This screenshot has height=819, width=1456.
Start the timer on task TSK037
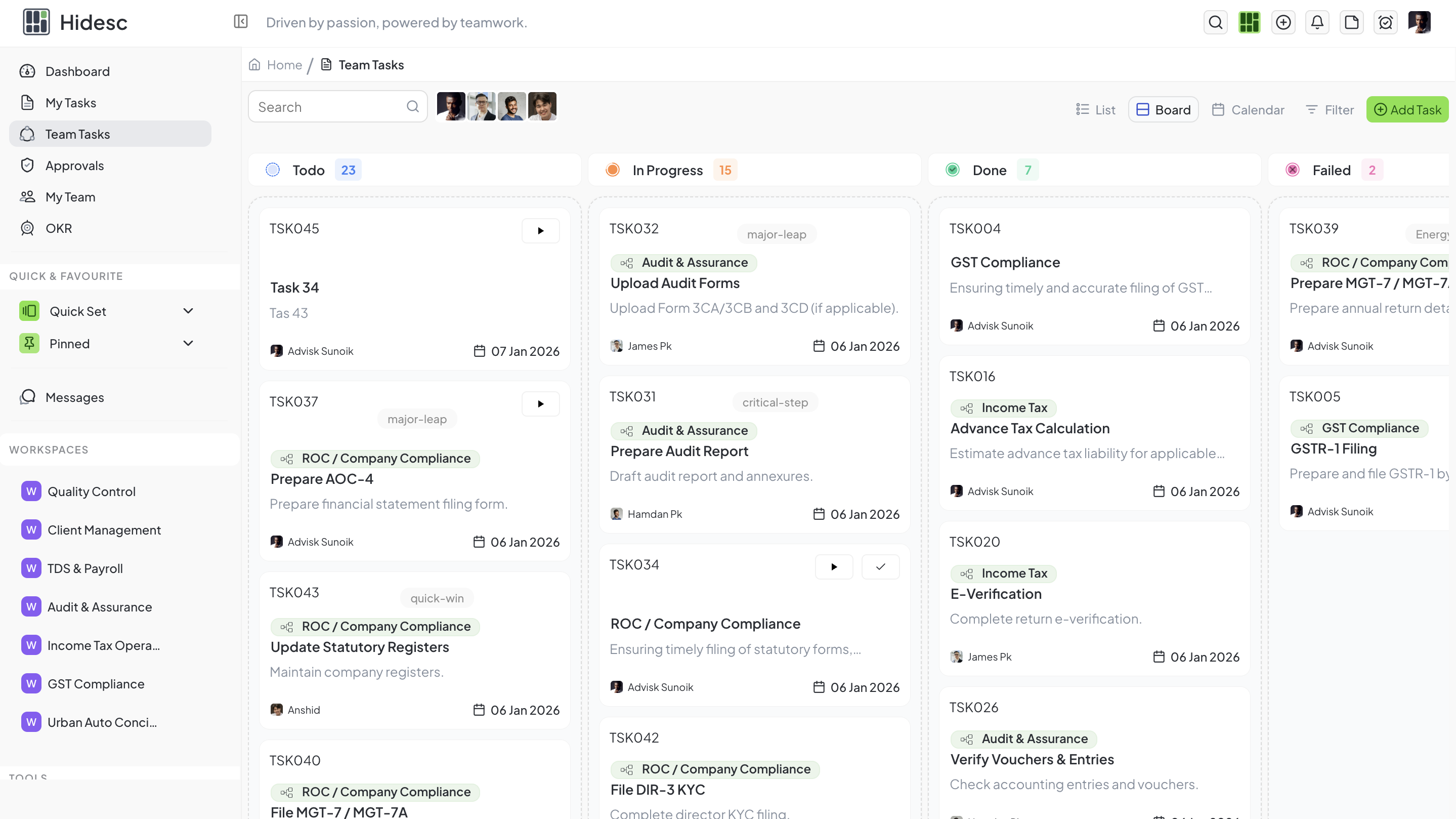click(x=540, y=403)
